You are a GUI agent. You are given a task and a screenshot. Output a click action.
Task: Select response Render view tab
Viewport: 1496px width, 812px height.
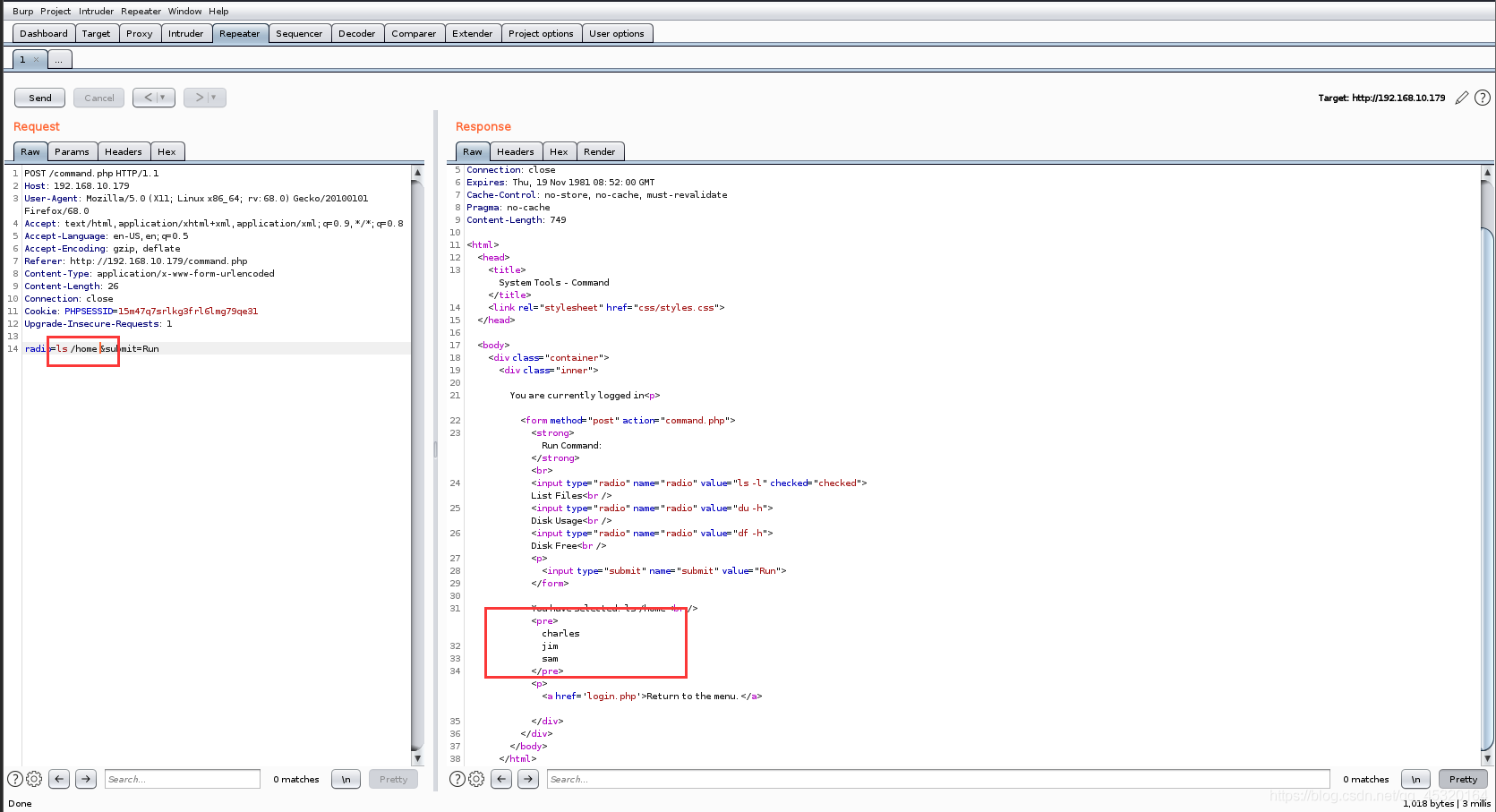click(x=600, y=152)
